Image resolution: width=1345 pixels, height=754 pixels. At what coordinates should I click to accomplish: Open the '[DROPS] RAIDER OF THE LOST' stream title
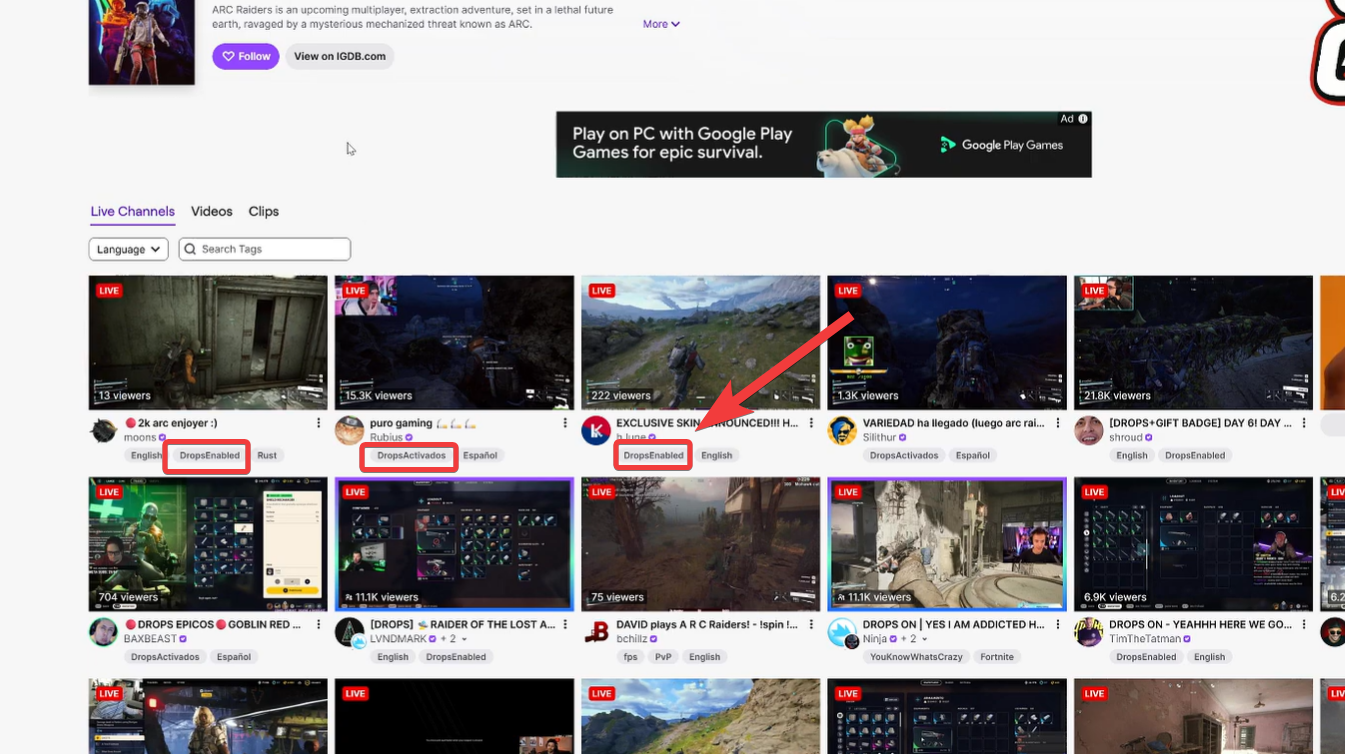[x=462, y=625]
